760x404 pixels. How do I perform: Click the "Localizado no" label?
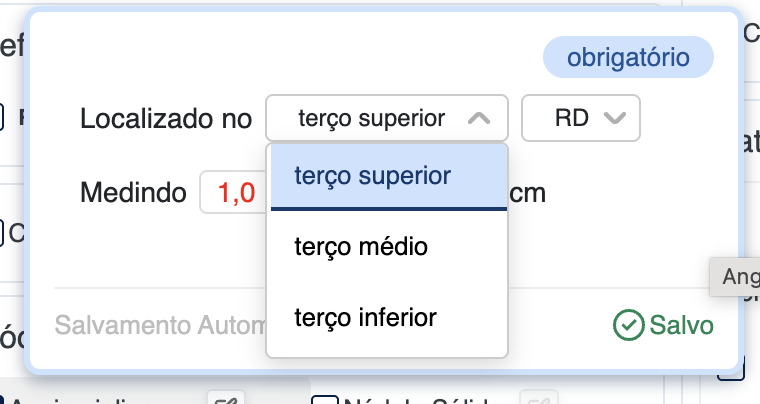166,119
